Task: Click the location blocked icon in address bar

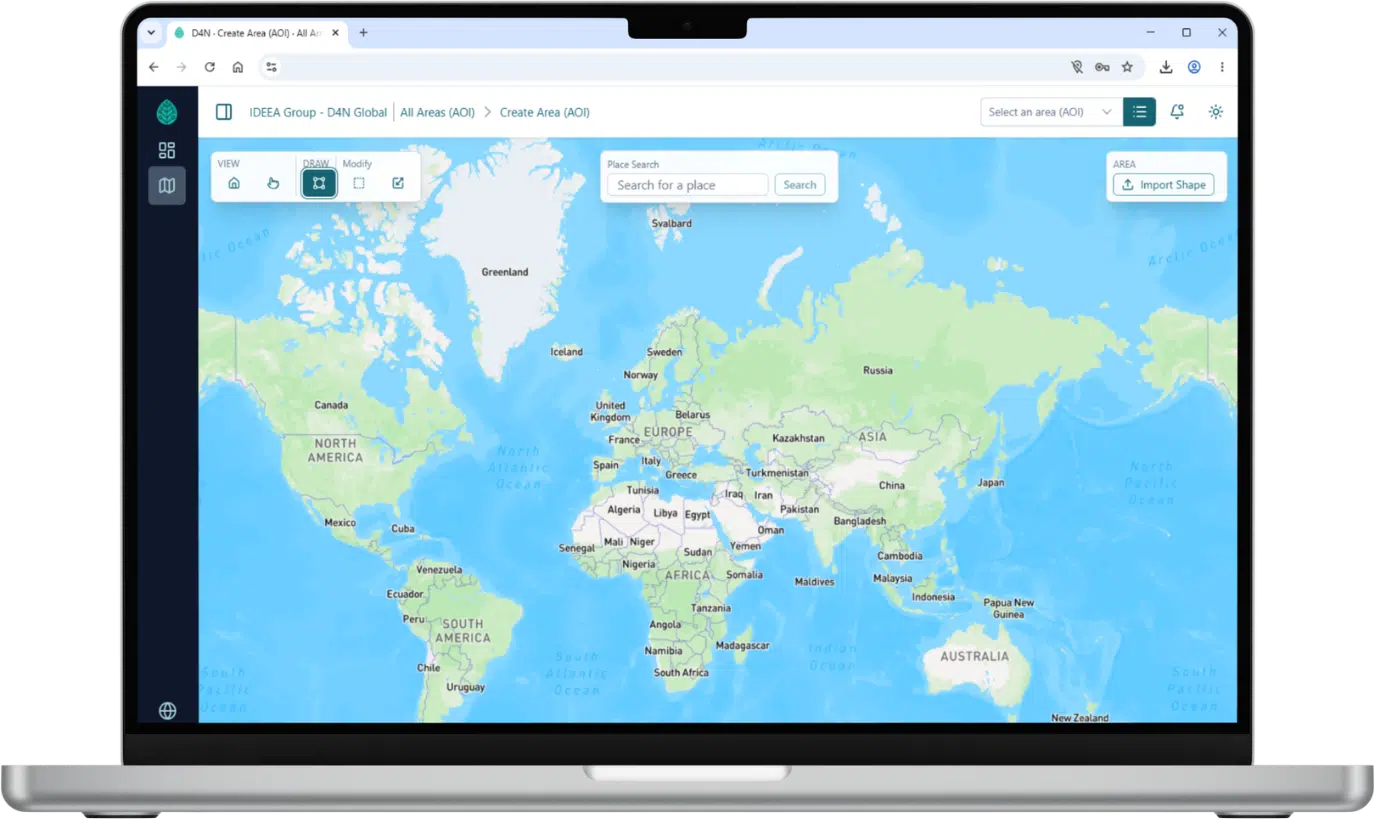Action: tap(1077, 67)
